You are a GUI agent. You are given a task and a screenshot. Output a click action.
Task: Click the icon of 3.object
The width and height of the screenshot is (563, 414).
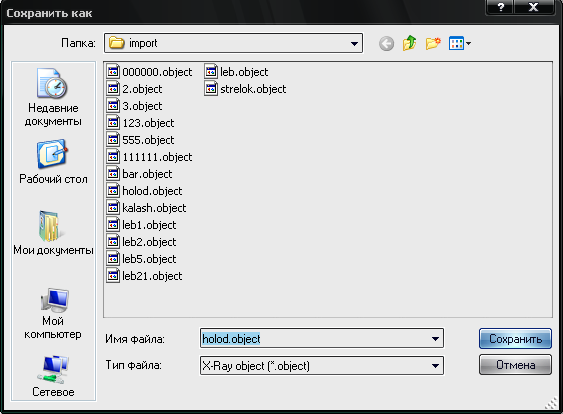tap(113, 106)
